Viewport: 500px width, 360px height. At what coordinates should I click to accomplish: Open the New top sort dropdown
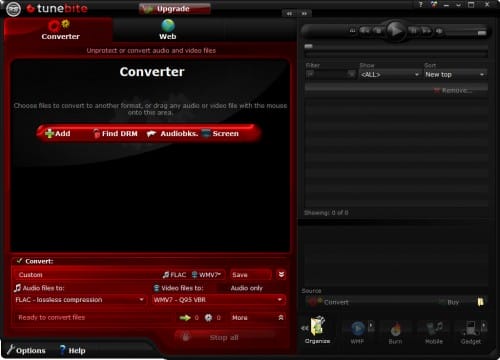pyautogui.click(x=455, y=74)
